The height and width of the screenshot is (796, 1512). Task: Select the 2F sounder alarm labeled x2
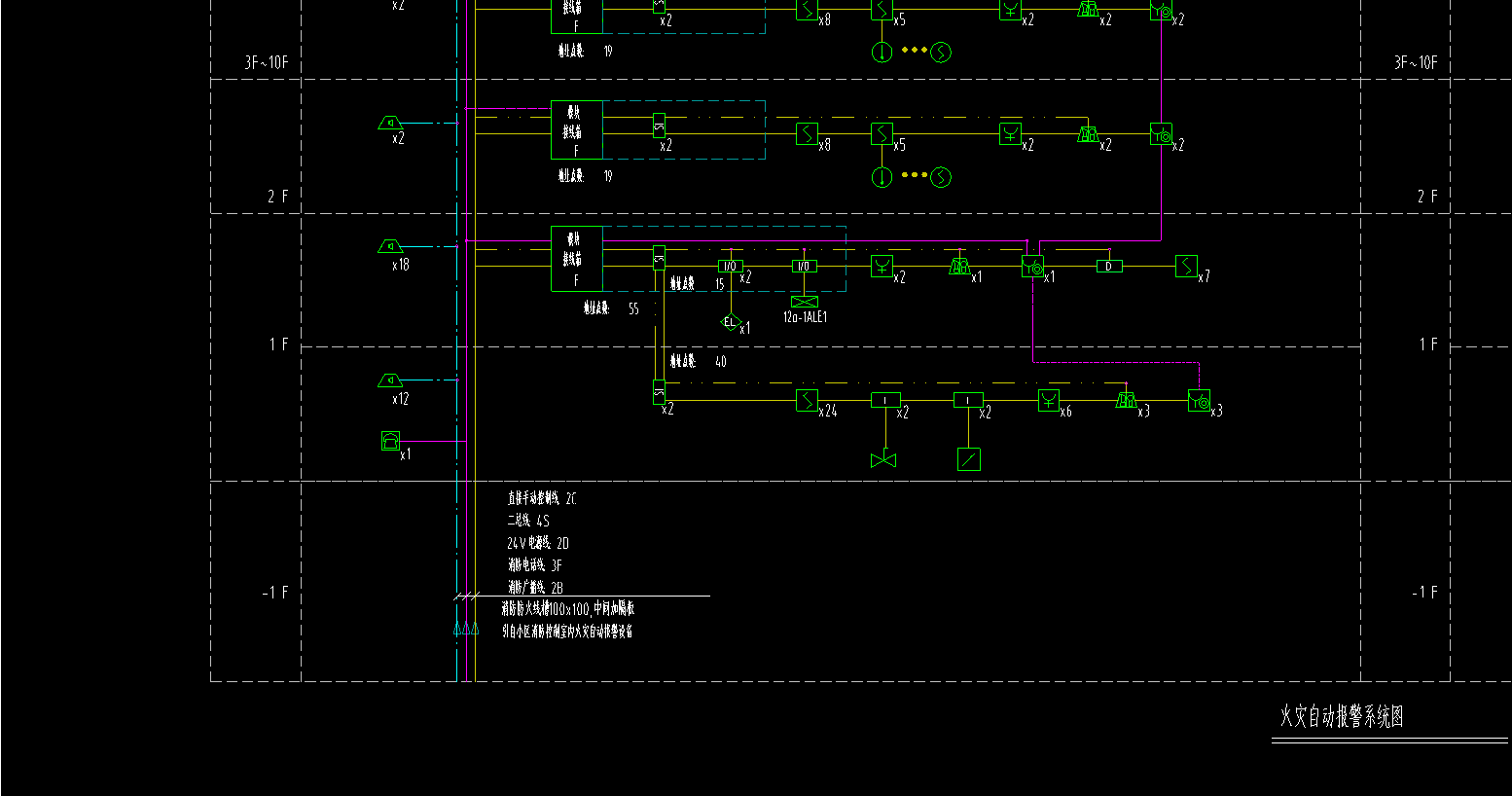[x=1088, y=133]
